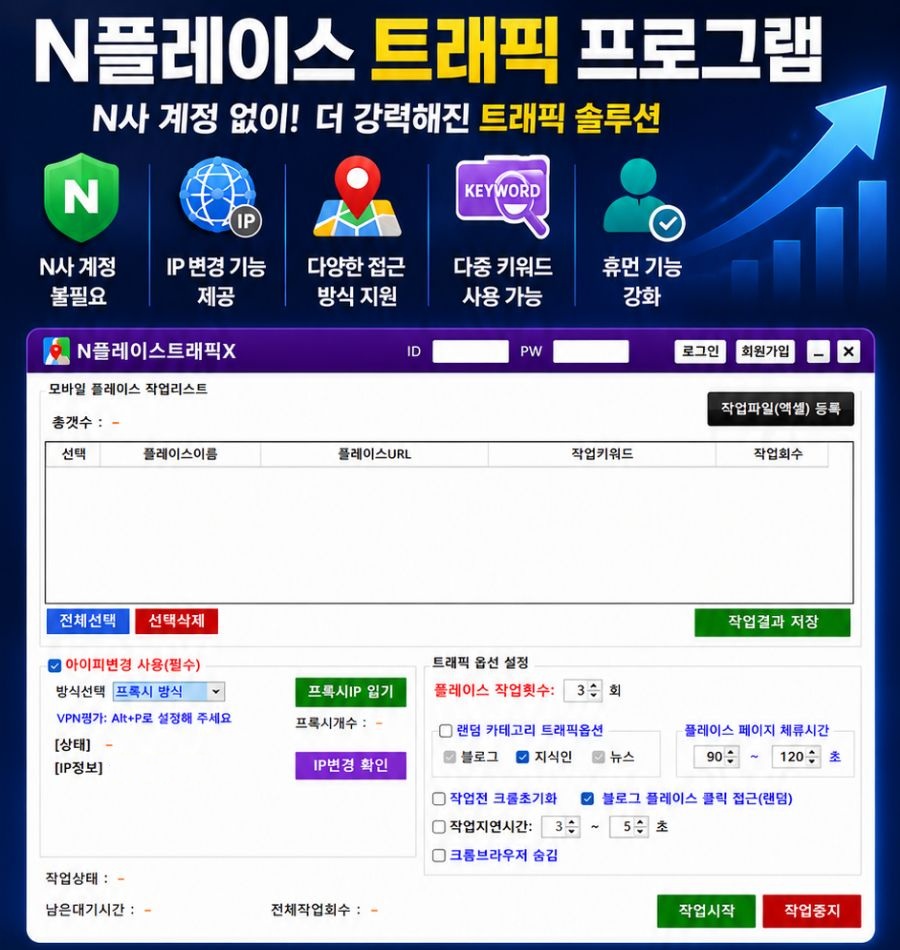The width and height of the screenshot is (900, 950).
Task: Adjust 작업지연시간 minimum spinner showing 3
Action: [x=561, y=827]
